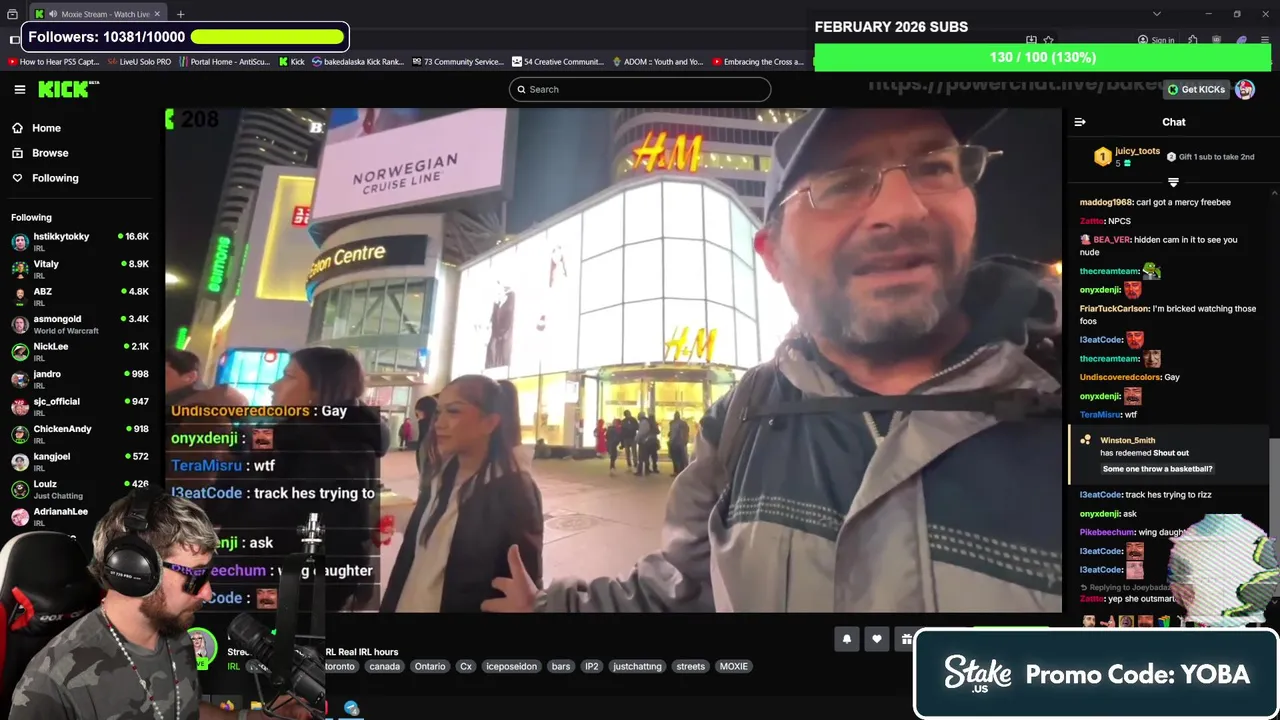Screen dimensions: 1280x720
Task: Open the kangjoel channel
Action: 80,461
